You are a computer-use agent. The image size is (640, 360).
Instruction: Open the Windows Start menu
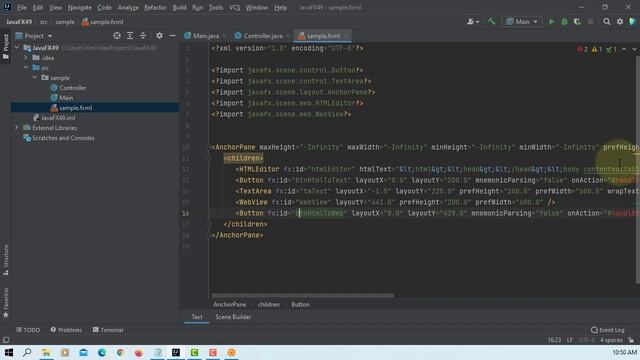click(9, 352)
